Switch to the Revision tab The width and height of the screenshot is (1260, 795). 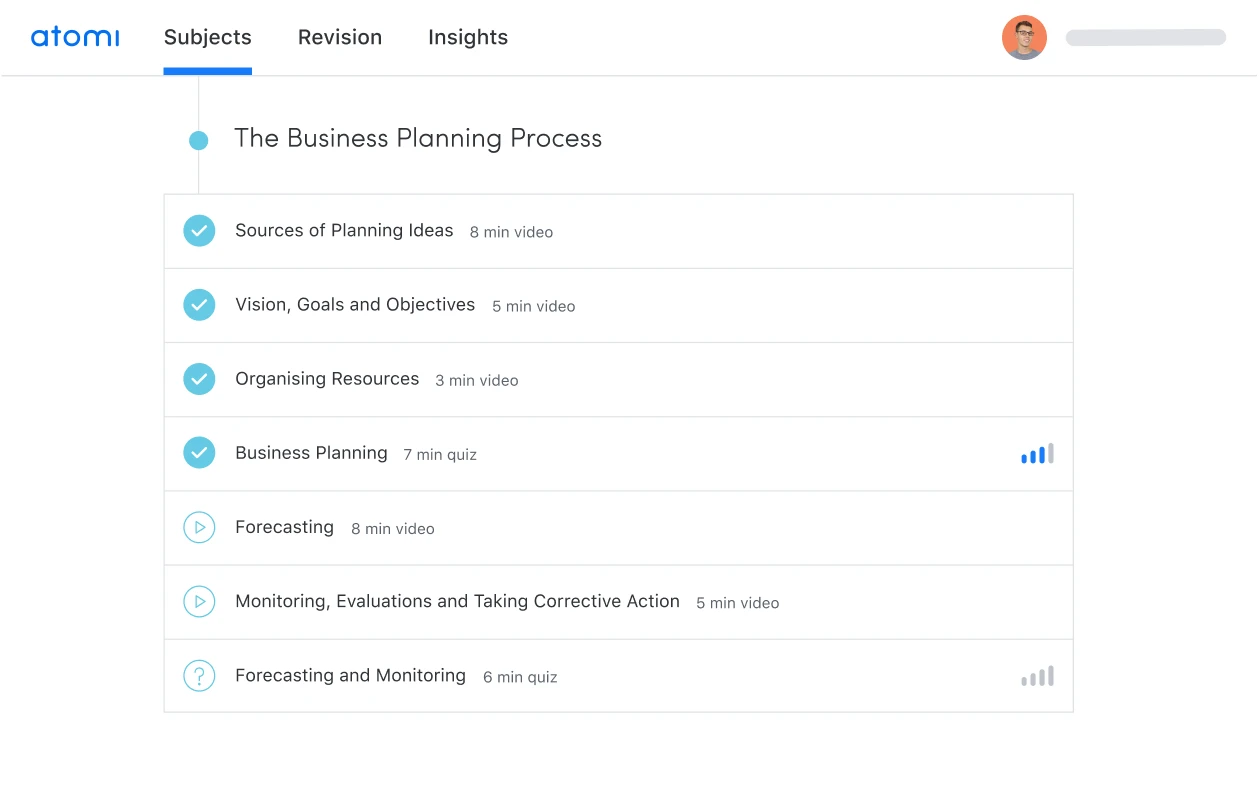pos(340,38)
